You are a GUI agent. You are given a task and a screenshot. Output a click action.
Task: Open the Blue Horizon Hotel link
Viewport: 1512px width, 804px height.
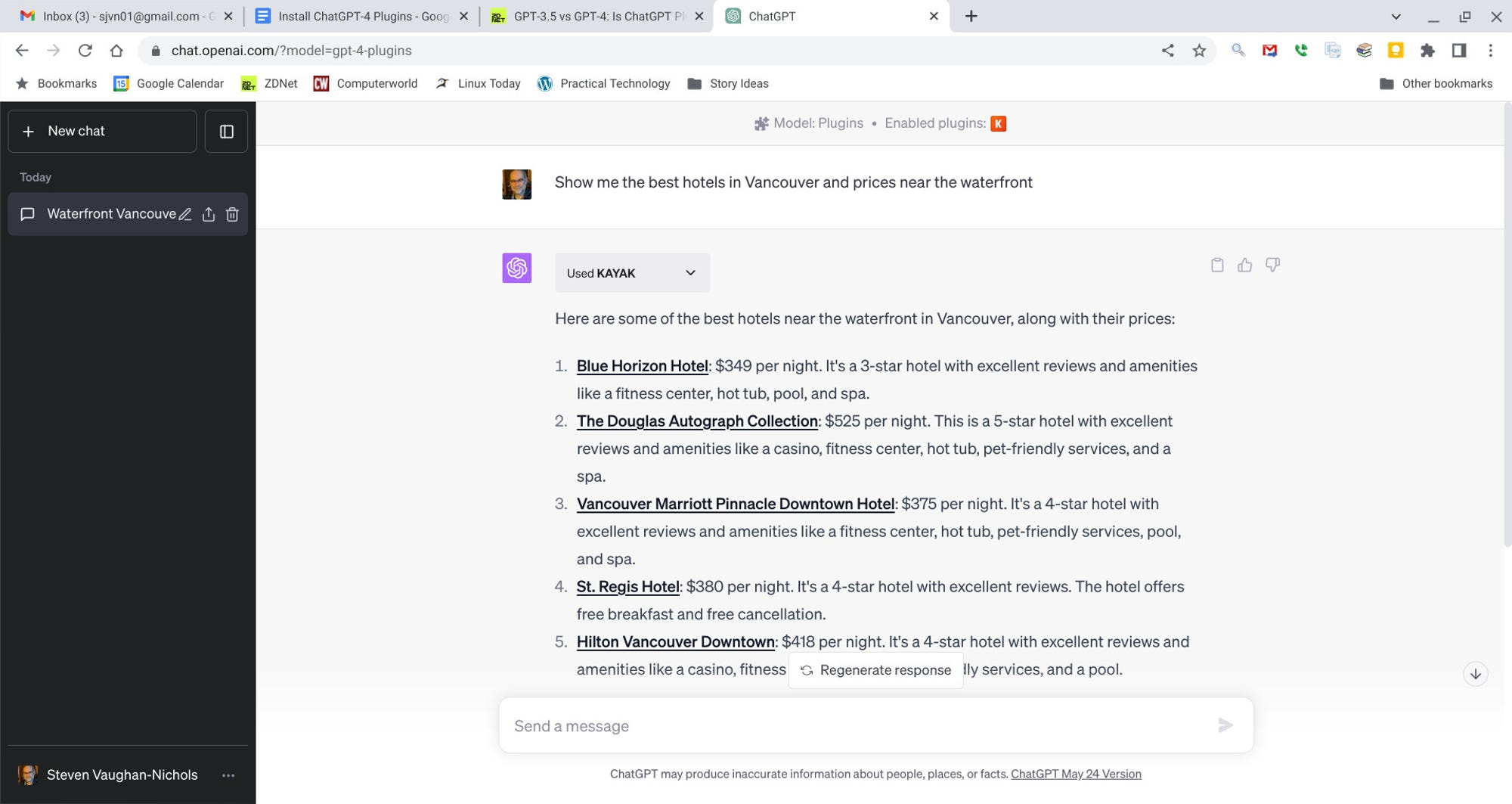[642, 366]
